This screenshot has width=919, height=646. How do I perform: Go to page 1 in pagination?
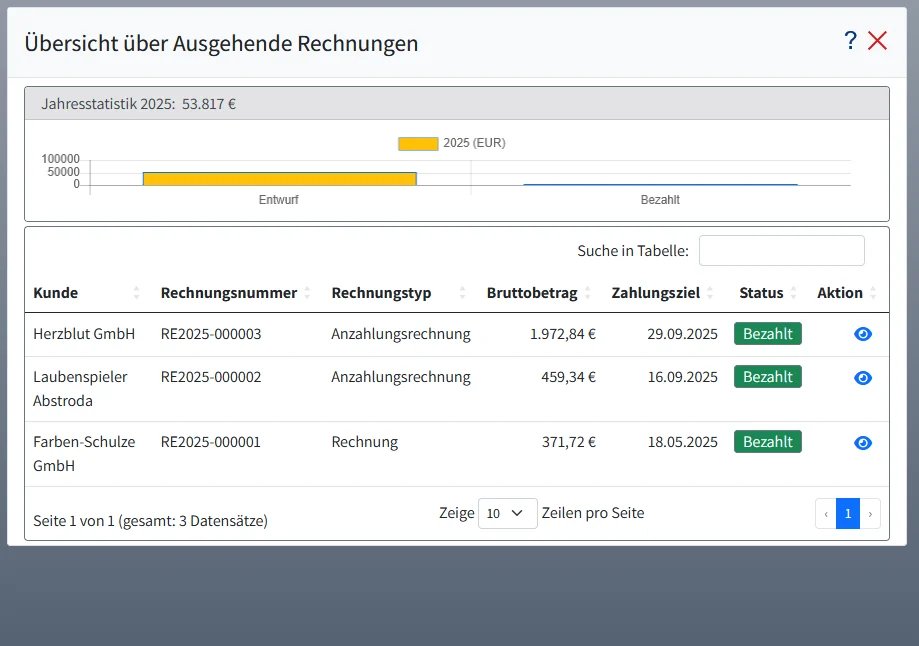click(847, 514)
